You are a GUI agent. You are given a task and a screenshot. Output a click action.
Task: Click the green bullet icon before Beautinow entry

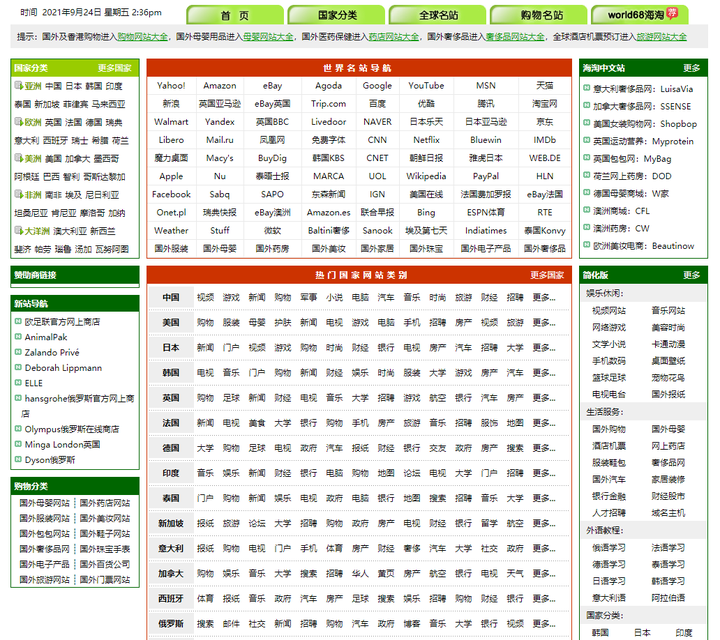(x=586, y=245)
